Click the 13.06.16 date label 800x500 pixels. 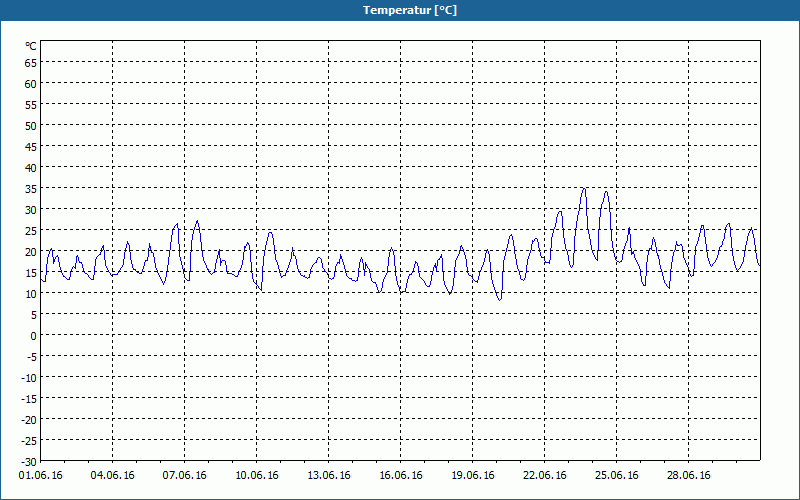[329, 476]
